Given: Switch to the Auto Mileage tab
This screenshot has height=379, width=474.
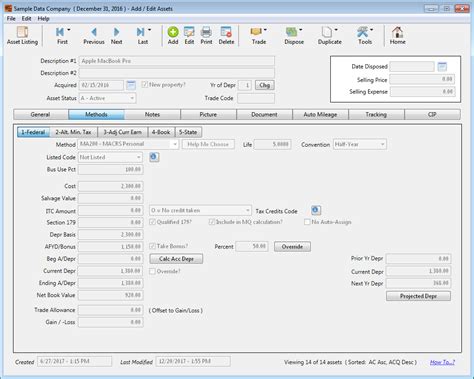Looking at the screenshot, I should point(320,114).
